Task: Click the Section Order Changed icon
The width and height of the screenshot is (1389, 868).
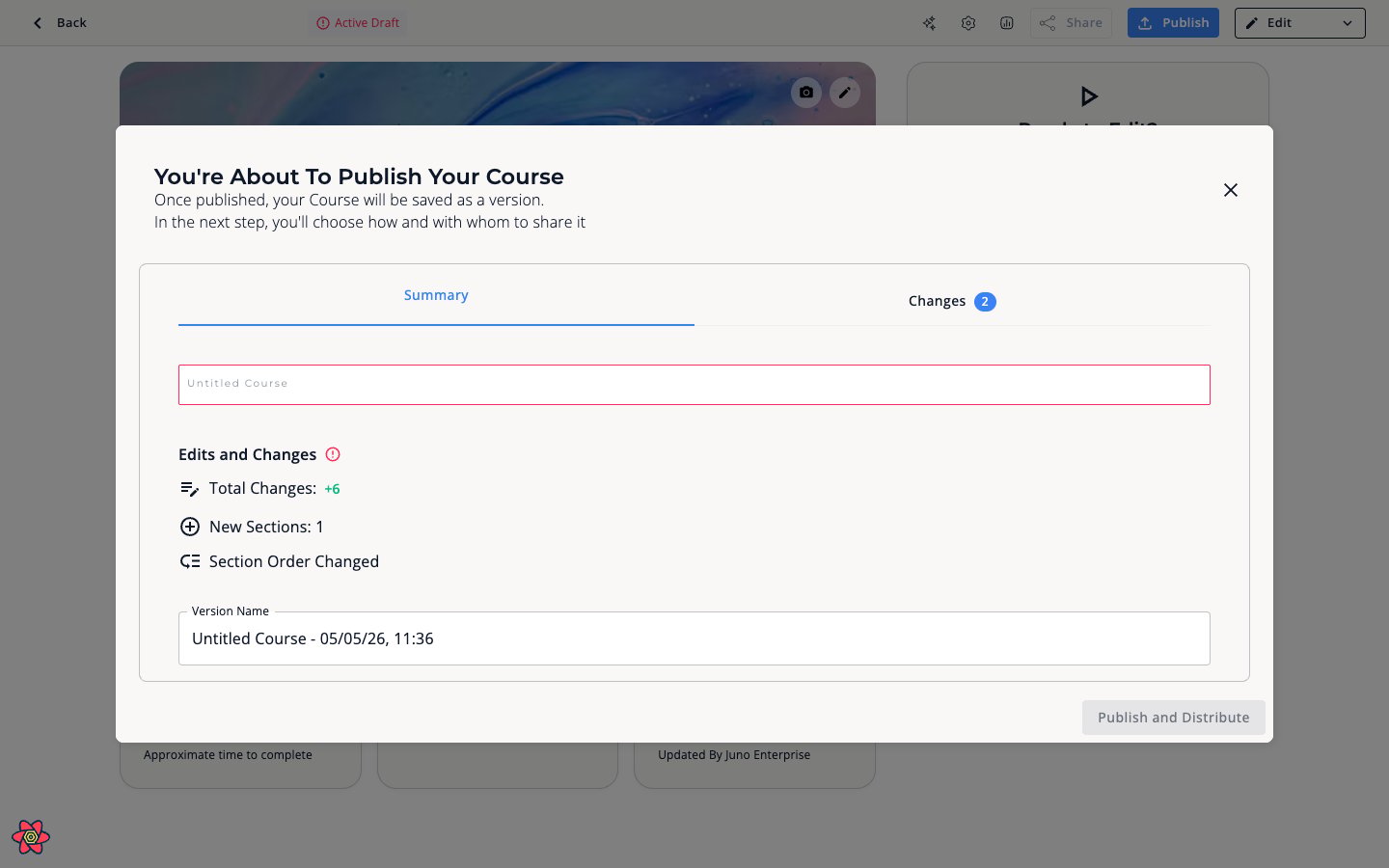Action: [190, 561]
